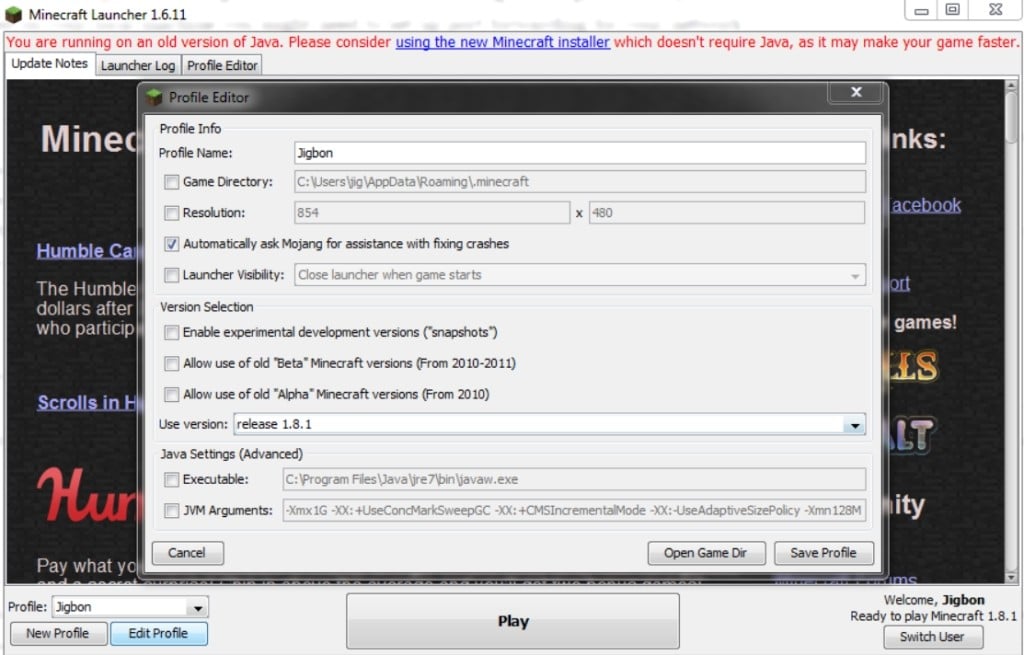Switch to the Launcher Log tab
The height and width of the screenshot is (655, 1024).
point(138,65)
